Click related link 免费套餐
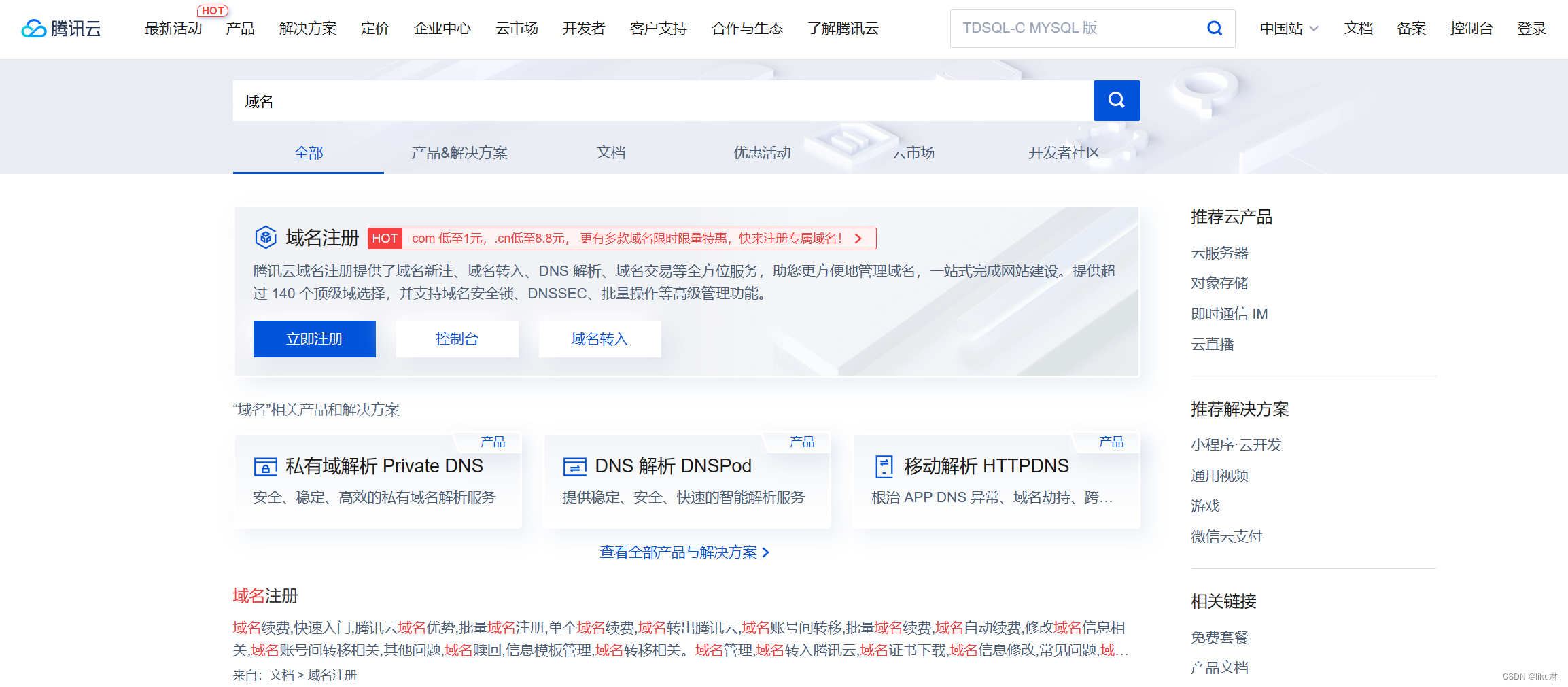The image size is (1568, 687). 1219,637
